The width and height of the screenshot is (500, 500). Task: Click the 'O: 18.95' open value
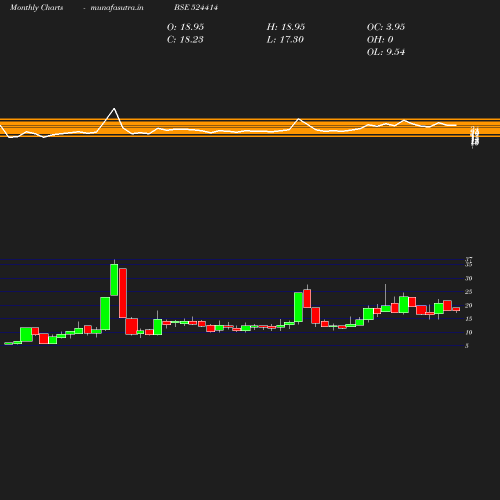click(x=185, y=27)
